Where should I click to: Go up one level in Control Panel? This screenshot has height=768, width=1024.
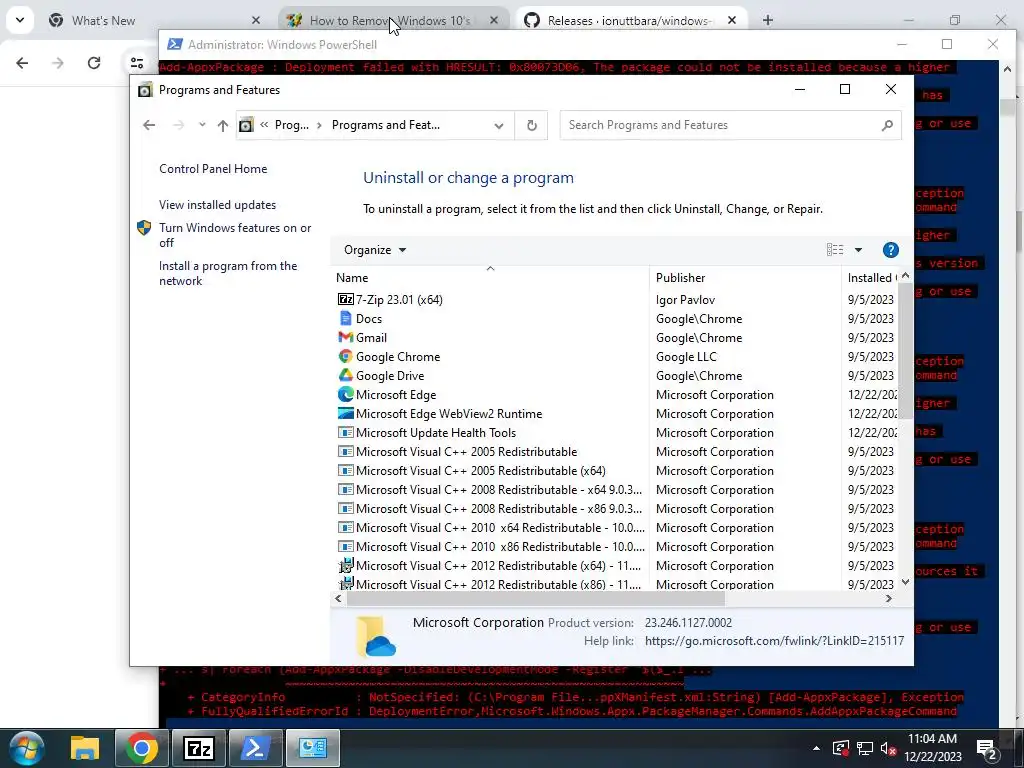[223, 125]
